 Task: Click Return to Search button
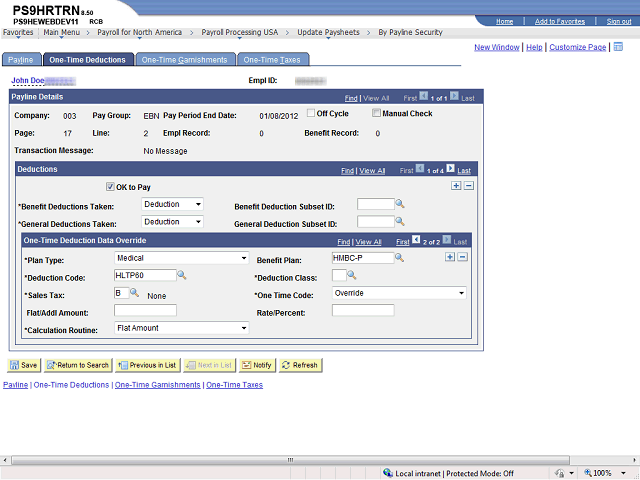pyautogui.click(x=78, y=365)
